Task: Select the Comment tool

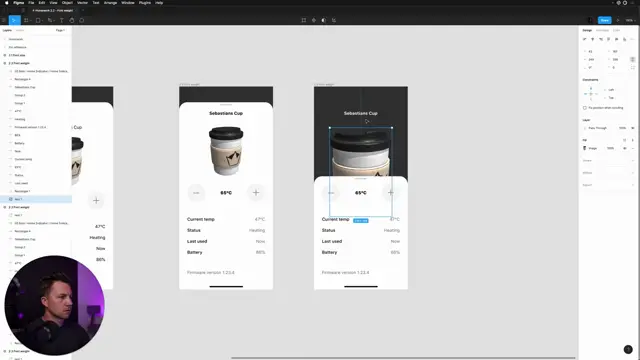Action: tap(82, 20)
